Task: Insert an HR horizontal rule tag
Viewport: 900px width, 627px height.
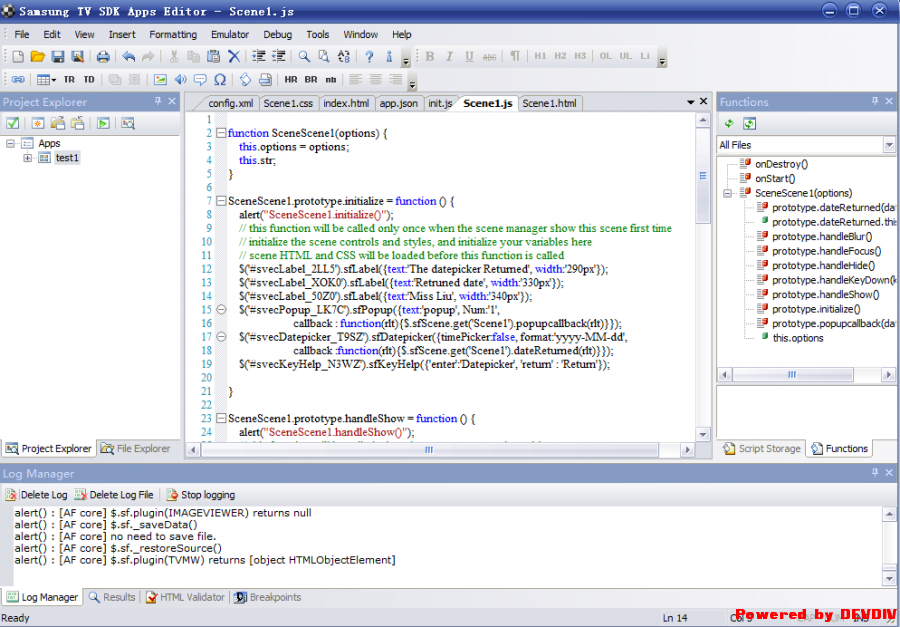Action: click(291, 79)
